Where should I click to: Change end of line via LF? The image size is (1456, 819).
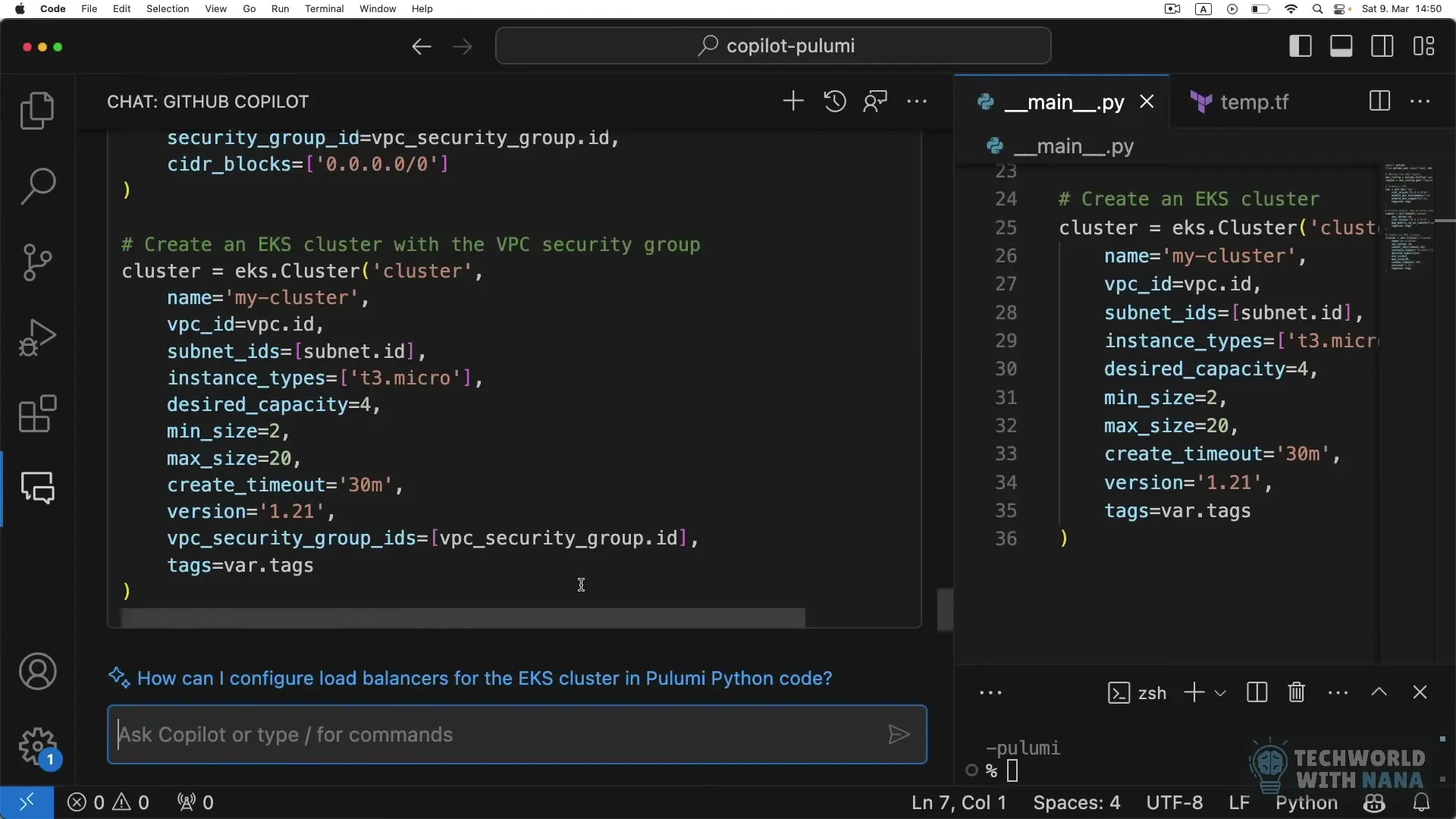1239,802
